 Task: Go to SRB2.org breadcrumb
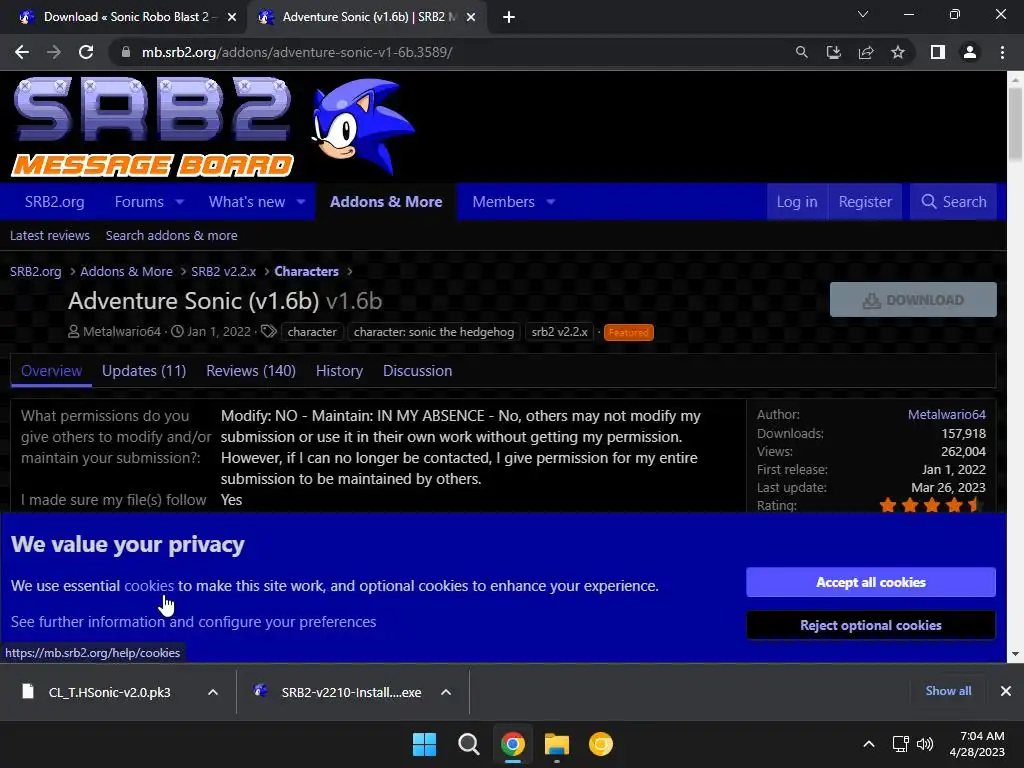(x=35, y=272)
